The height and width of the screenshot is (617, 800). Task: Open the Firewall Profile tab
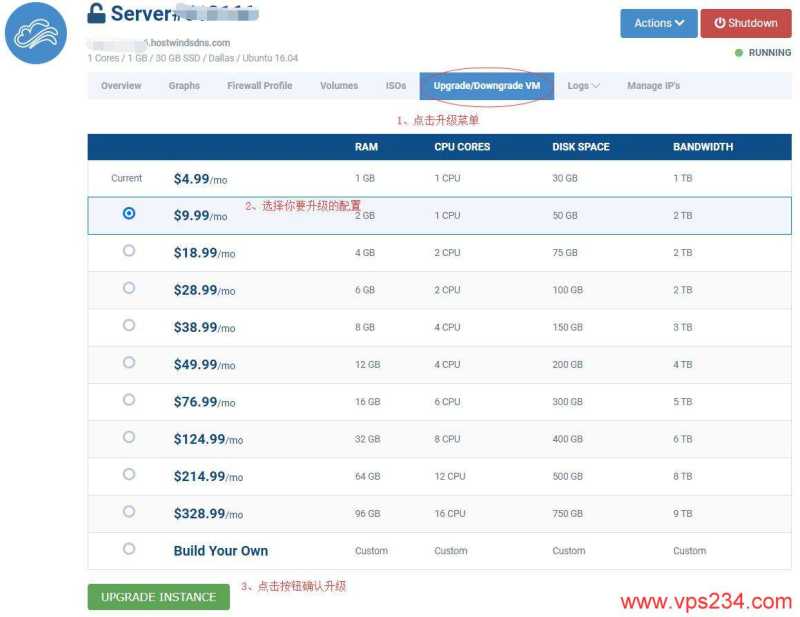260,86
